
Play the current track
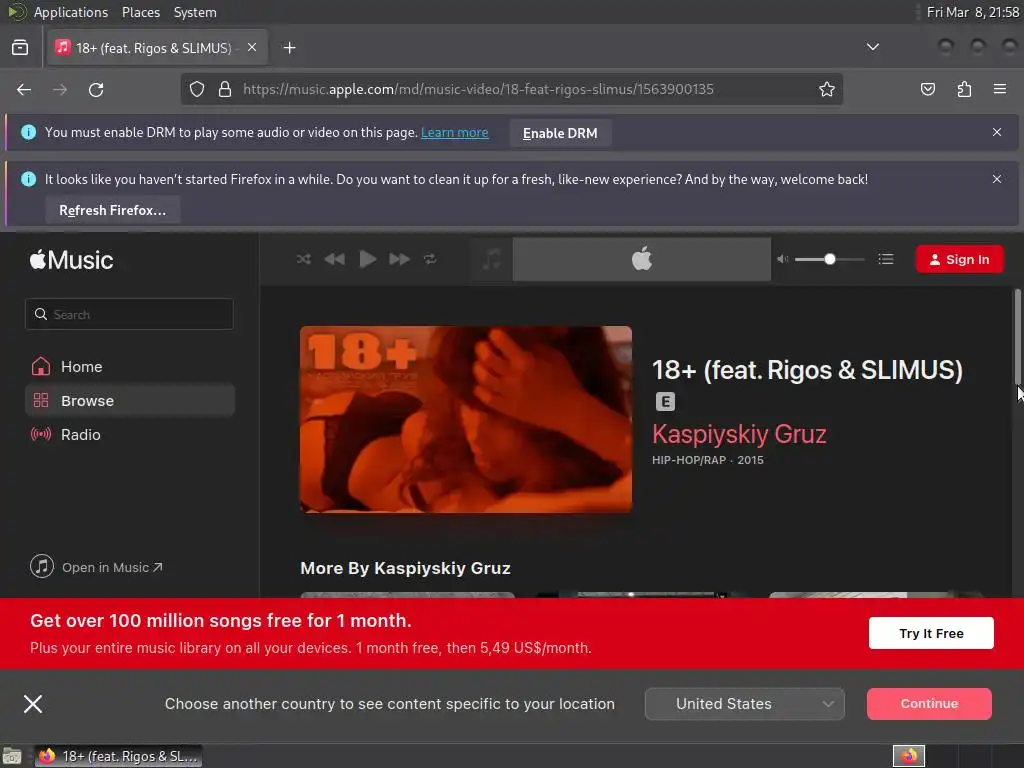tap(368, 259)
